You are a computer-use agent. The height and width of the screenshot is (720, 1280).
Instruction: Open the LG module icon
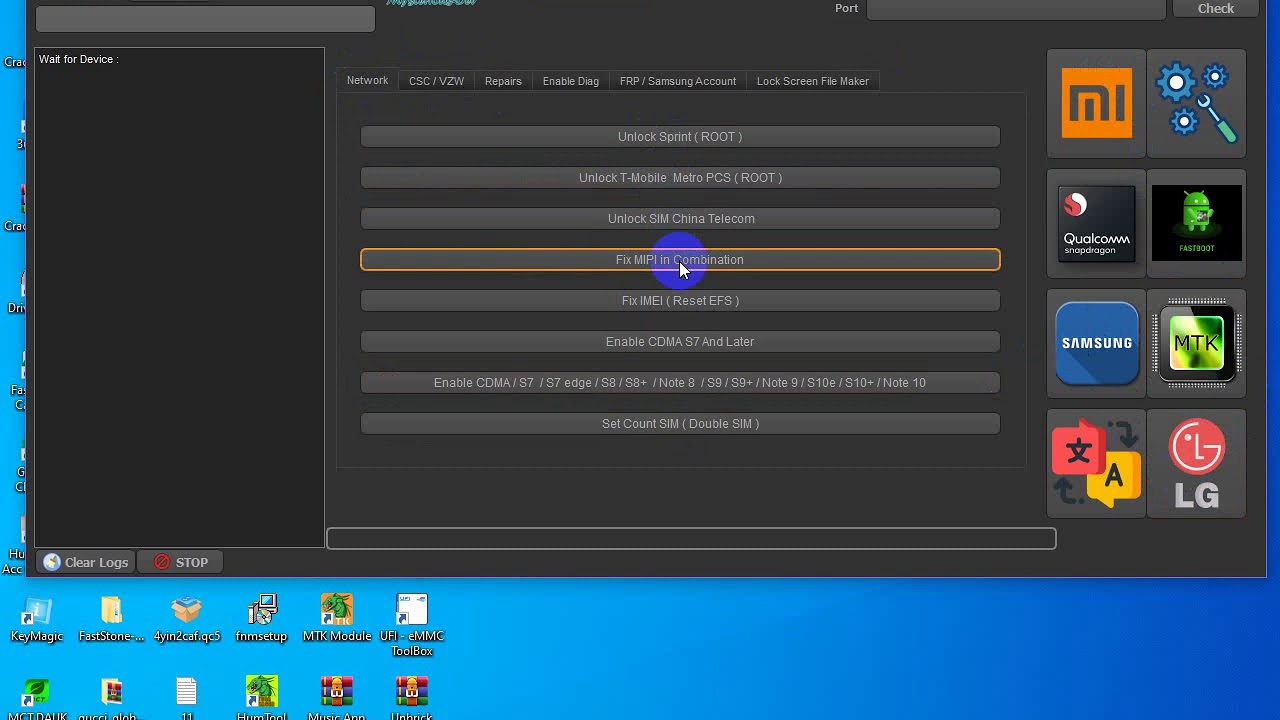1196,463
